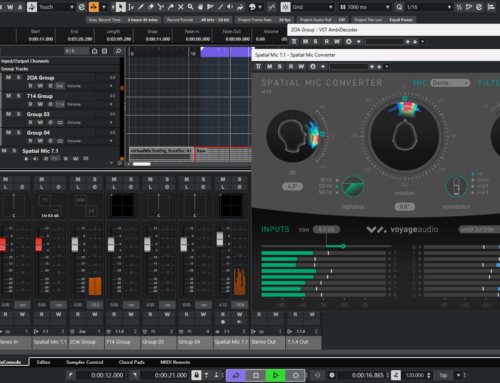Select the Glue tool
The width and height of the screenshot is (500, 383).
pos(171,7)
